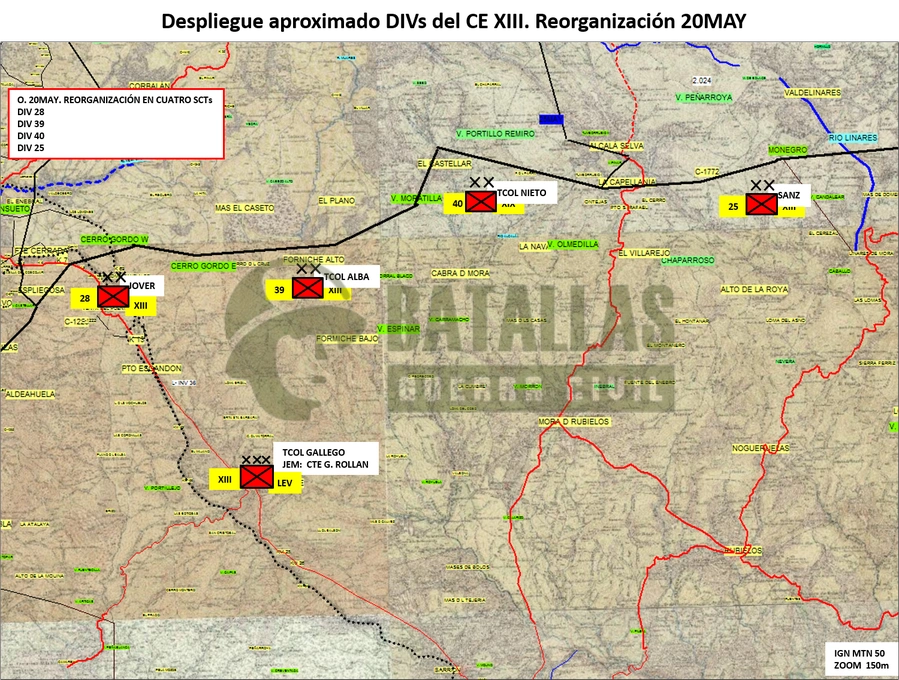Click the "EL PLANO" label
899x680 pixels.
click(337, 201)
